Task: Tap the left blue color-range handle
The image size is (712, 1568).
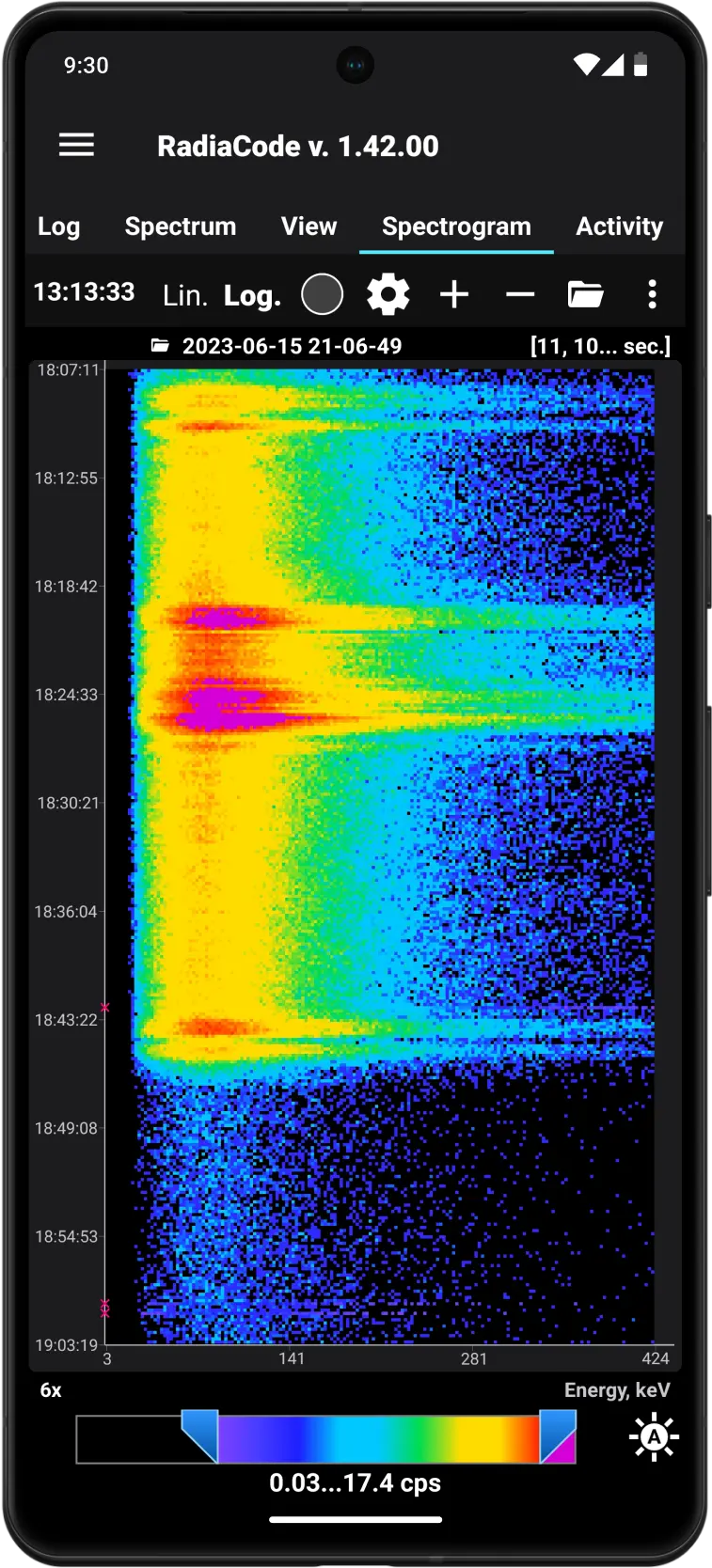Action: click(199, 1435)
